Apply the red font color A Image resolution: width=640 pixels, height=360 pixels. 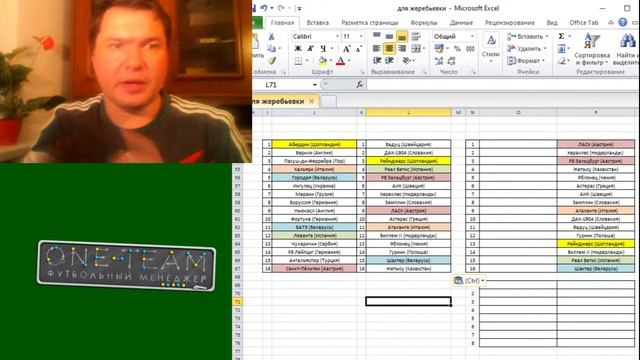click(340, 61)
